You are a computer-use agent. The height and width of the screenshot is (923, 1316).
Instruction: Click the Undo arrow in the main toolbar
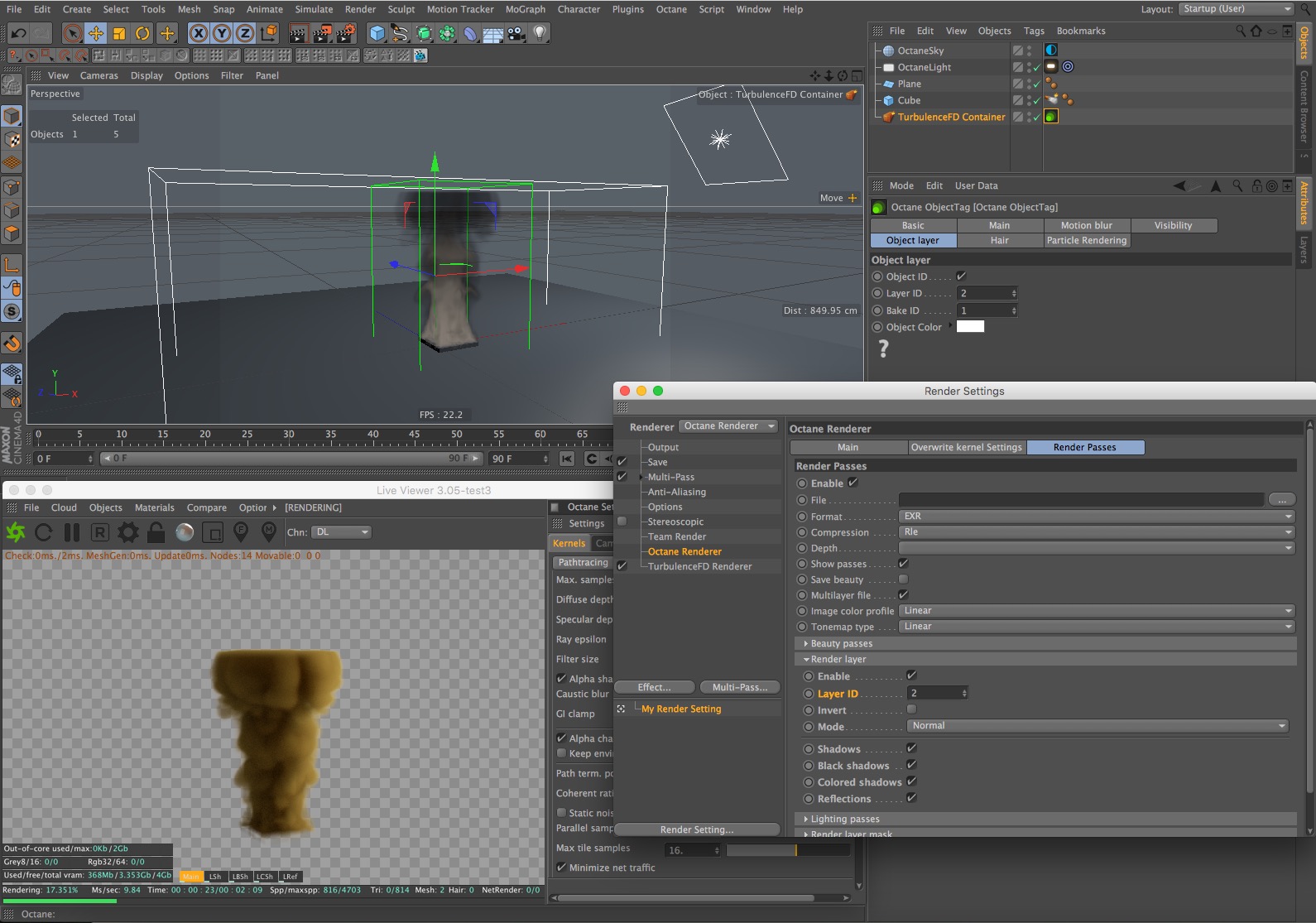(18, 33)
